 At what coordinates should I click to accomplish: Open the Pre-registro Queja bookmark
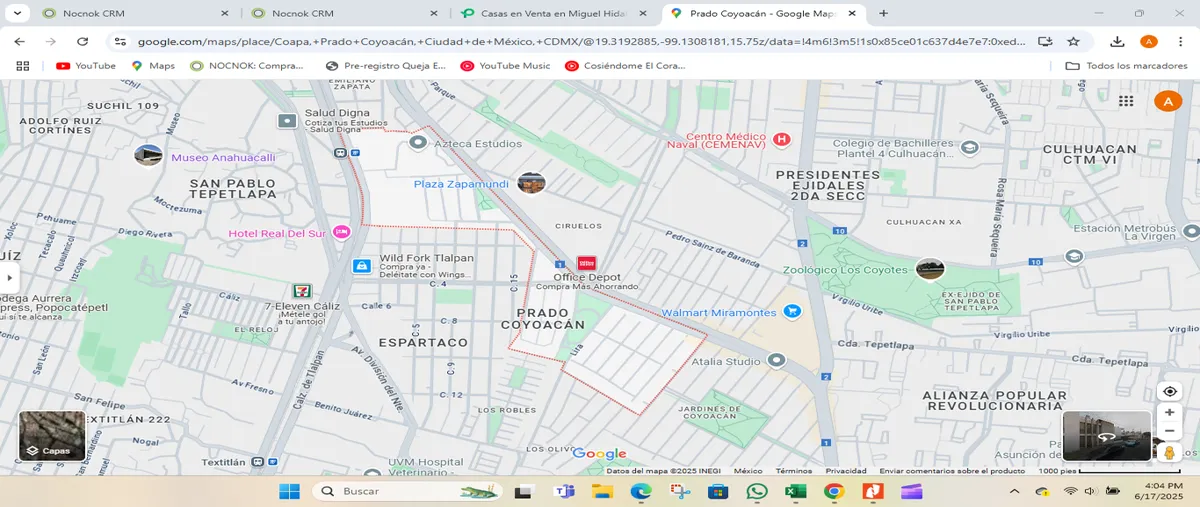point(386,66)
